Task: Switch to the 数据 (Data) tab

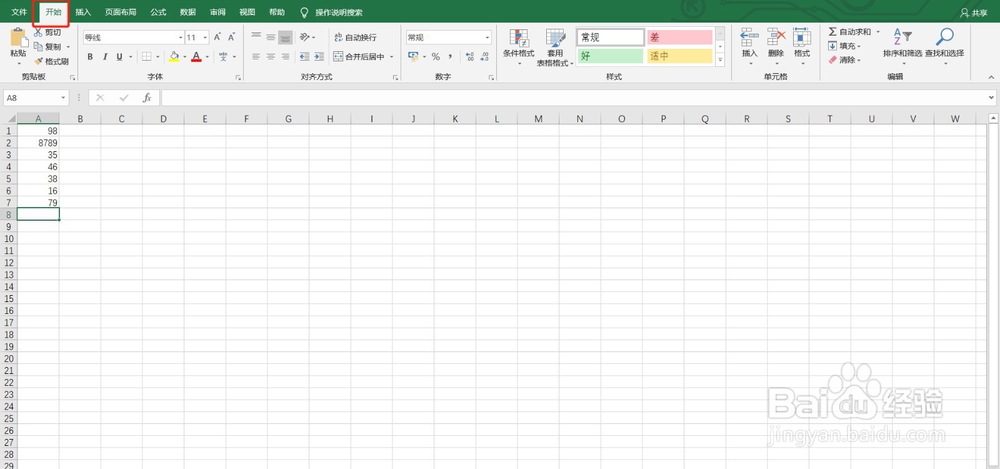Action: (x=188, y=12)
